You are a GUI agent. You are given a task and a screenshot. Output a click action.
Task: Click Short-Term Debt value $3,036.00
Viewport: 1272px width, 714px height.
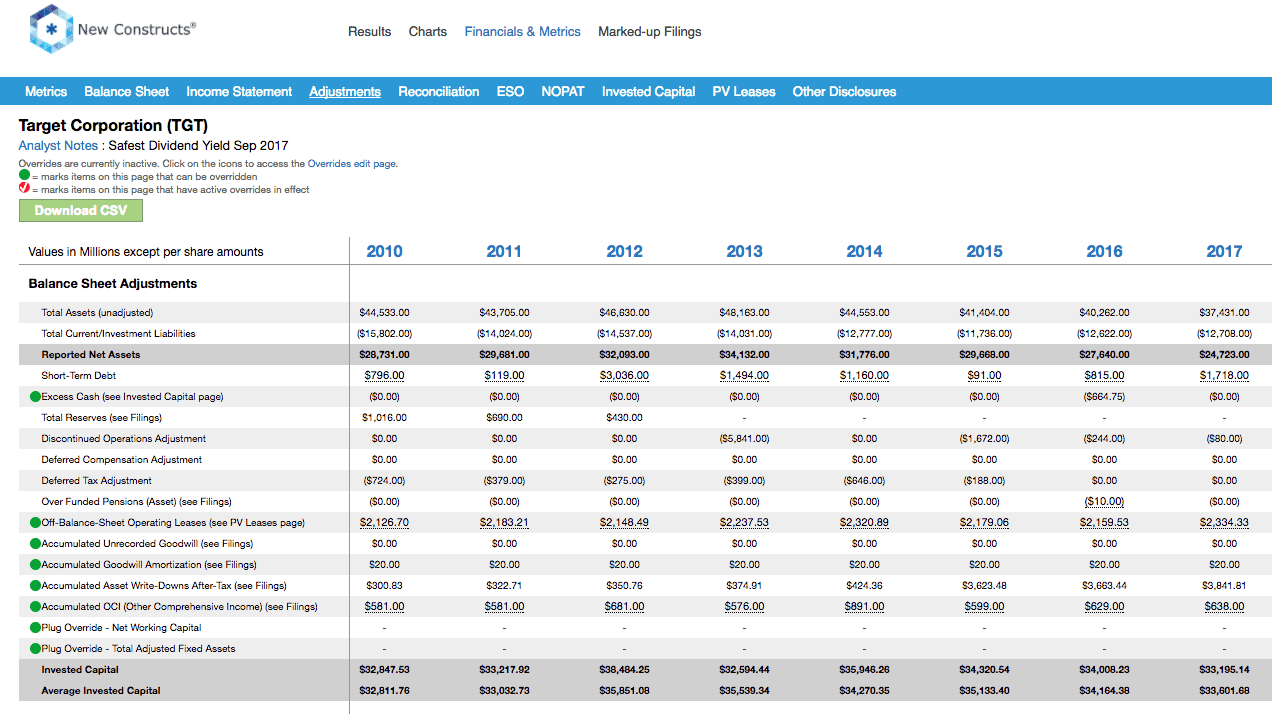tap(624, 376)
